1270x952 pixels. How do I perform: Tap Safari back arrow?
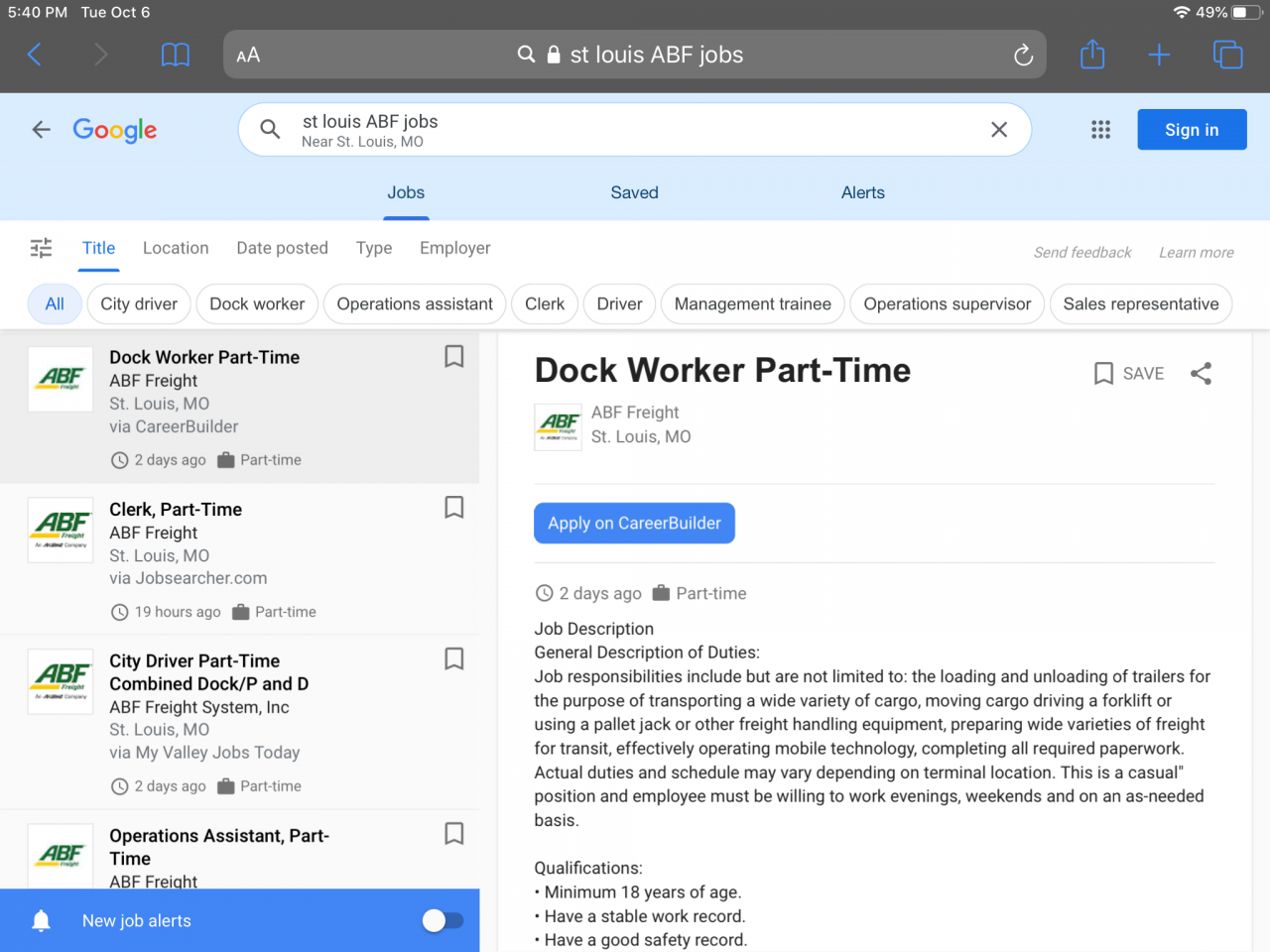(x=35, y=55)
